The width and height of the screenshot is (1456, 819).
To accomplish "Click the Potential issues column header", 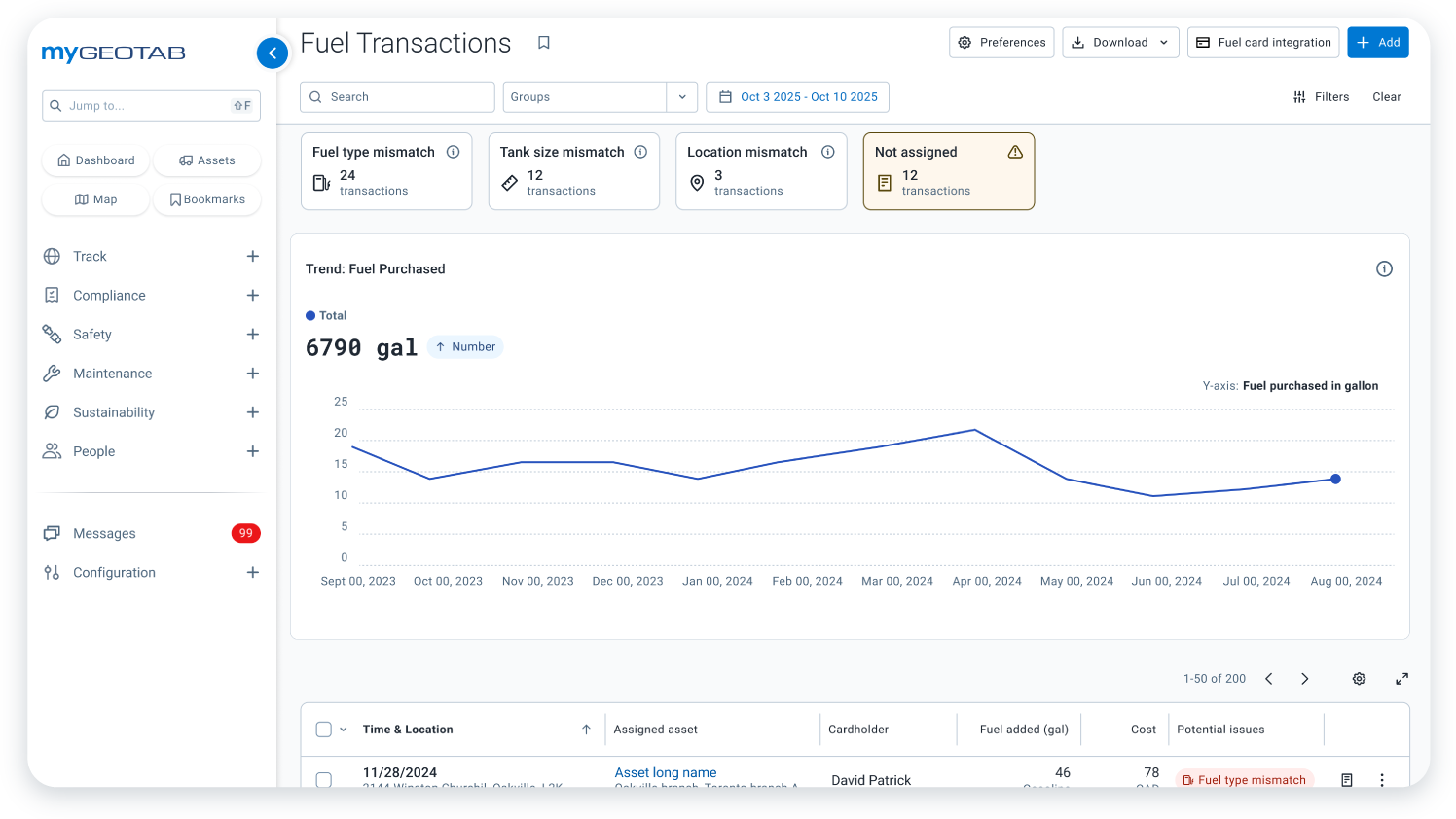I will (1220, 730).
